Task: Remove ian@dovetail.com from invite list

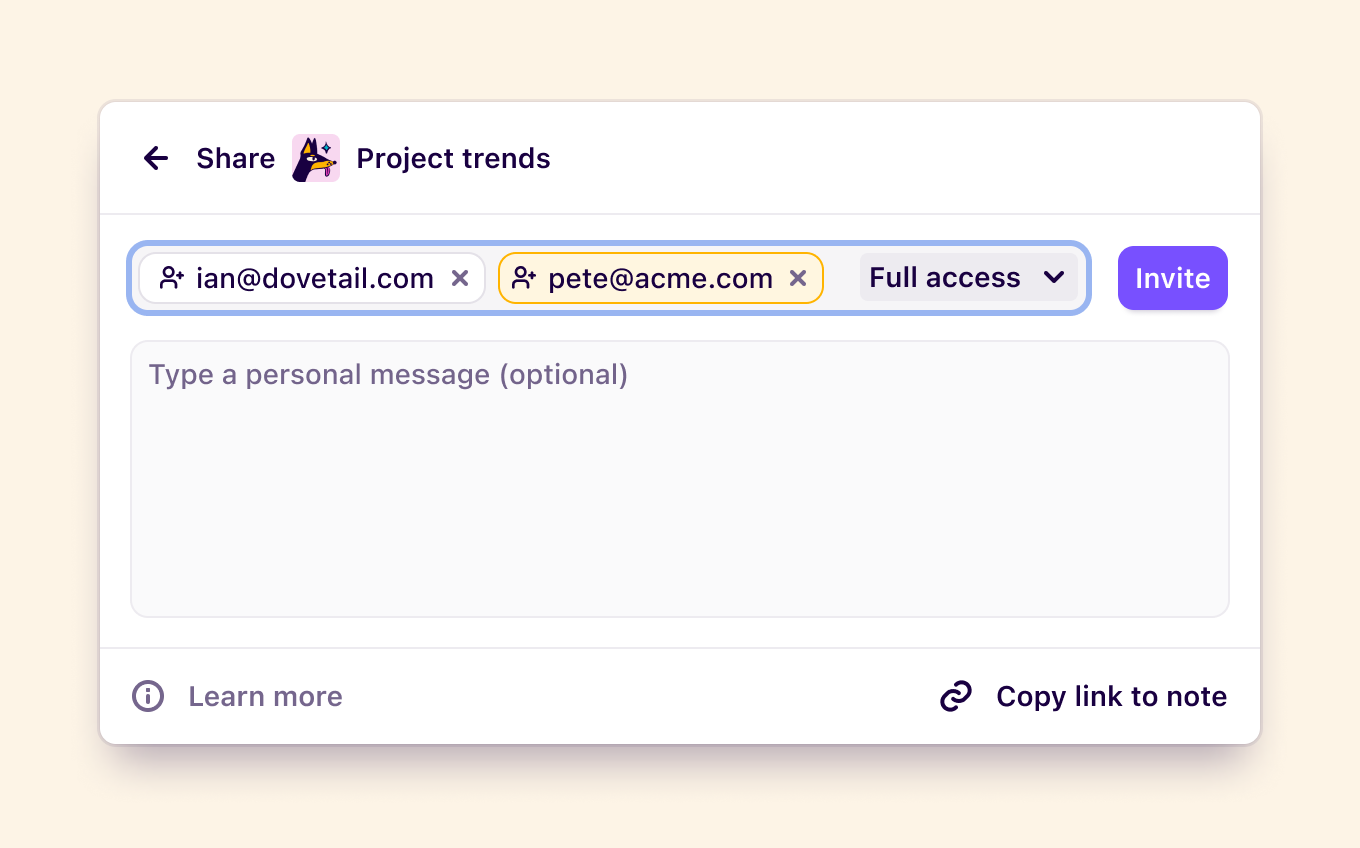Action: coord(460,278)
